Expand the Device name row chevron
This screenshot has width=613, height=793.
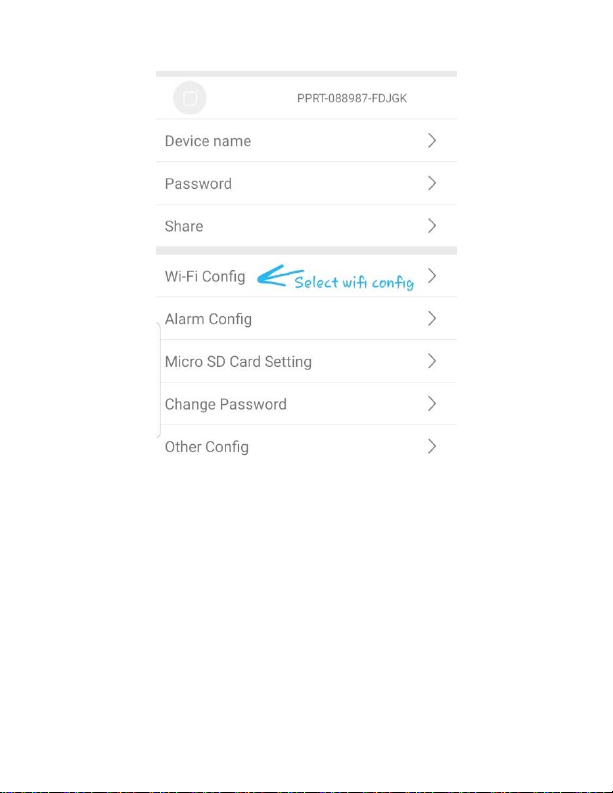coord(431,141)
